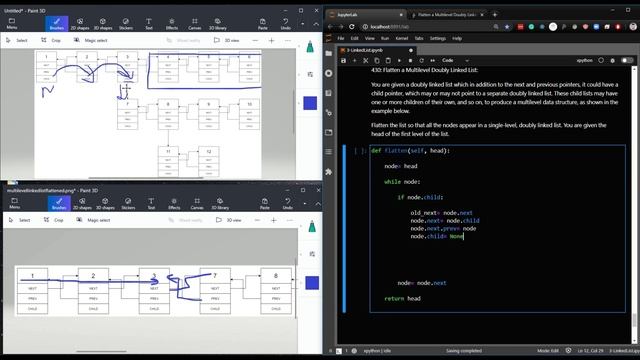Save the notebook with the save icon
The width and height of the screenshot is (640, 360).
tap(343, 60)
